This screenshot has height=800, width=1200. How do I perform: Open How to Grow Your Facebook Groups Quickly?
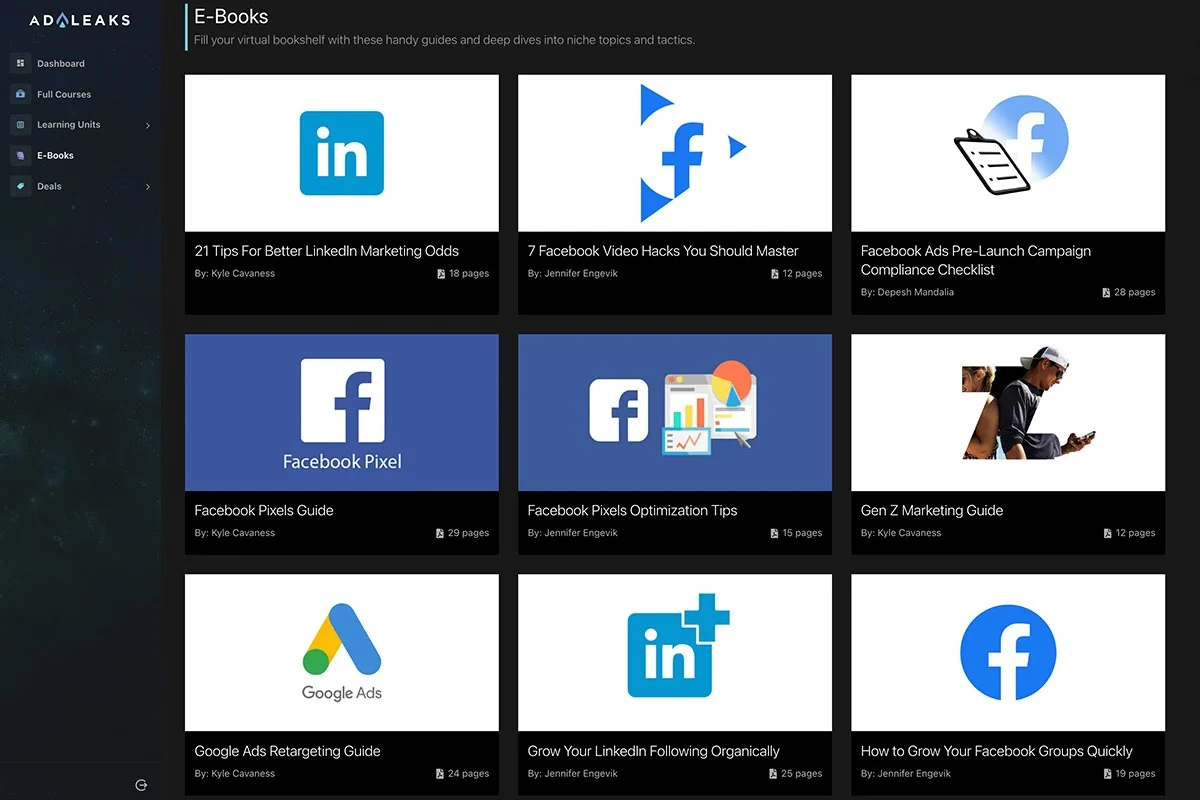coord(997,751)
